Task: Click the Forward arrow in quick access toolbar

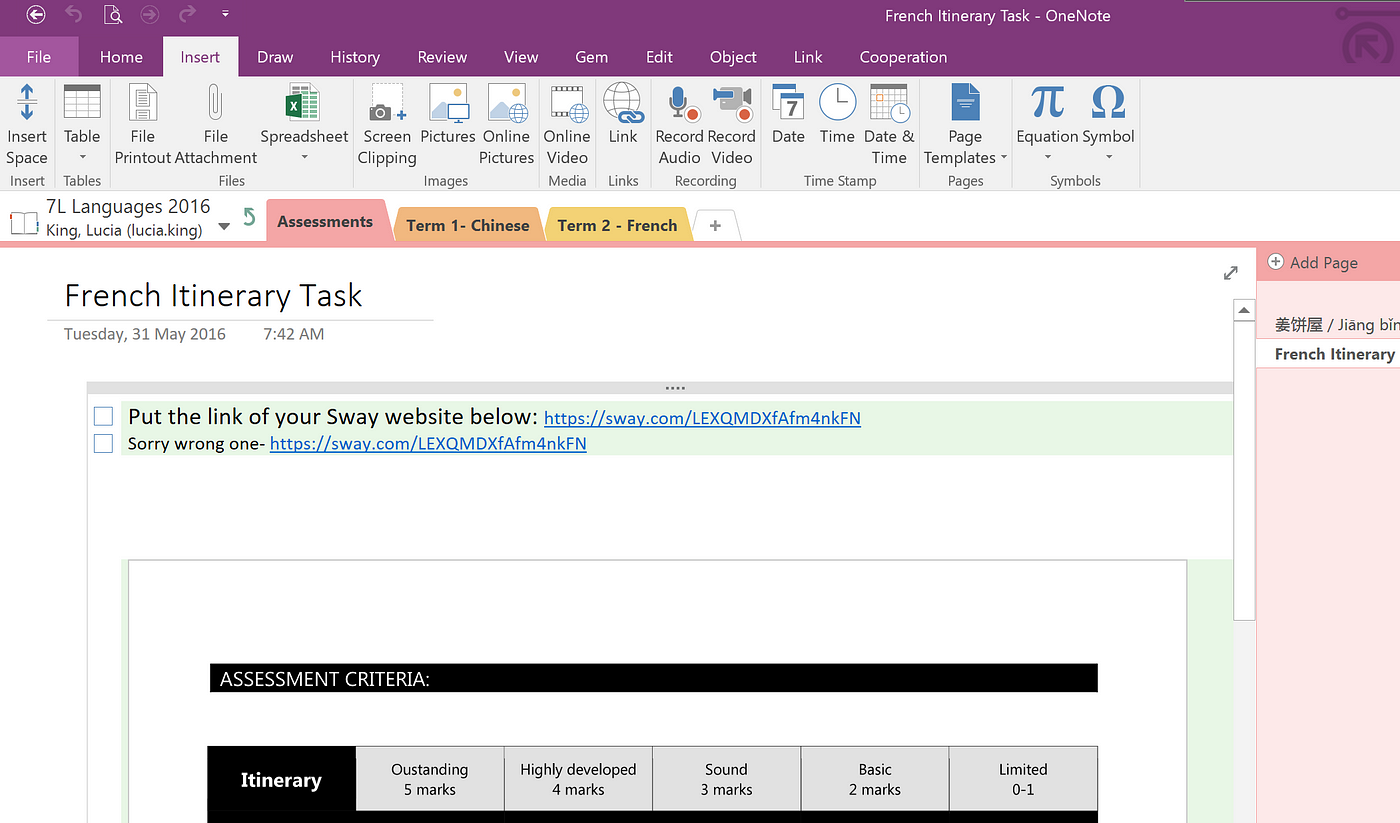Action: pos(150,15)
